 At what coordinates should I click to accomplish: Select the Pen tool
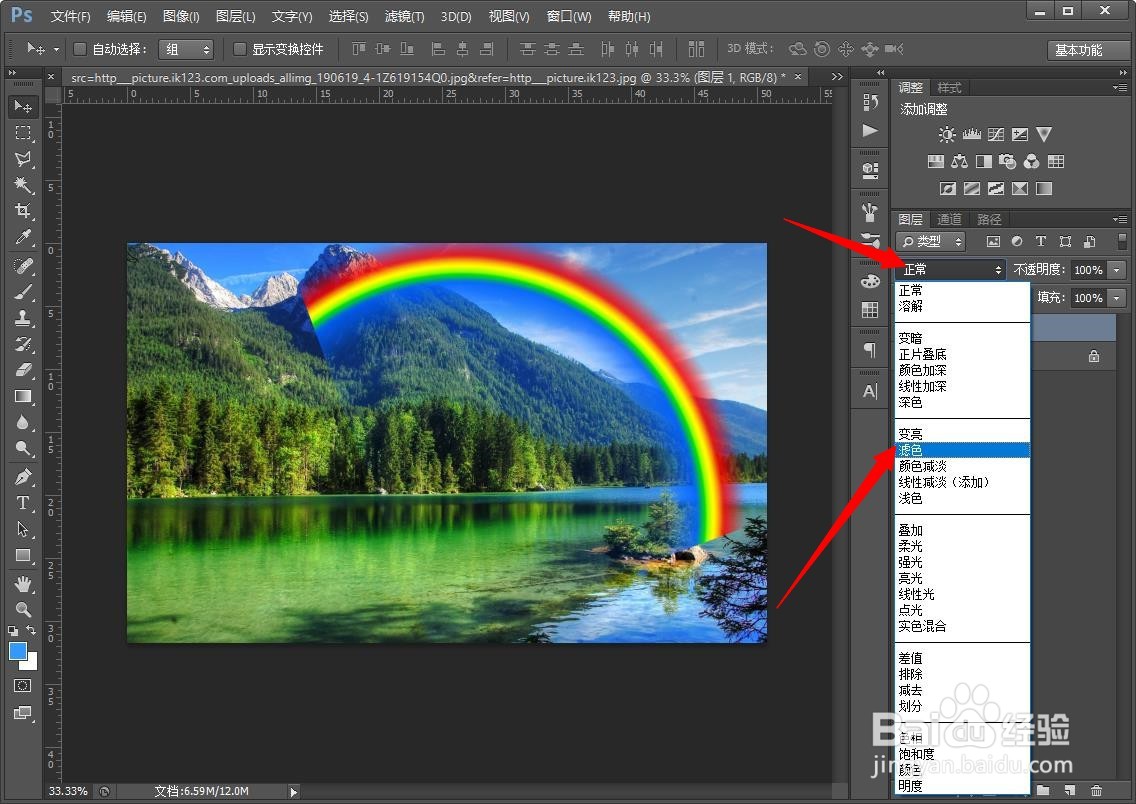pos(23,477)
